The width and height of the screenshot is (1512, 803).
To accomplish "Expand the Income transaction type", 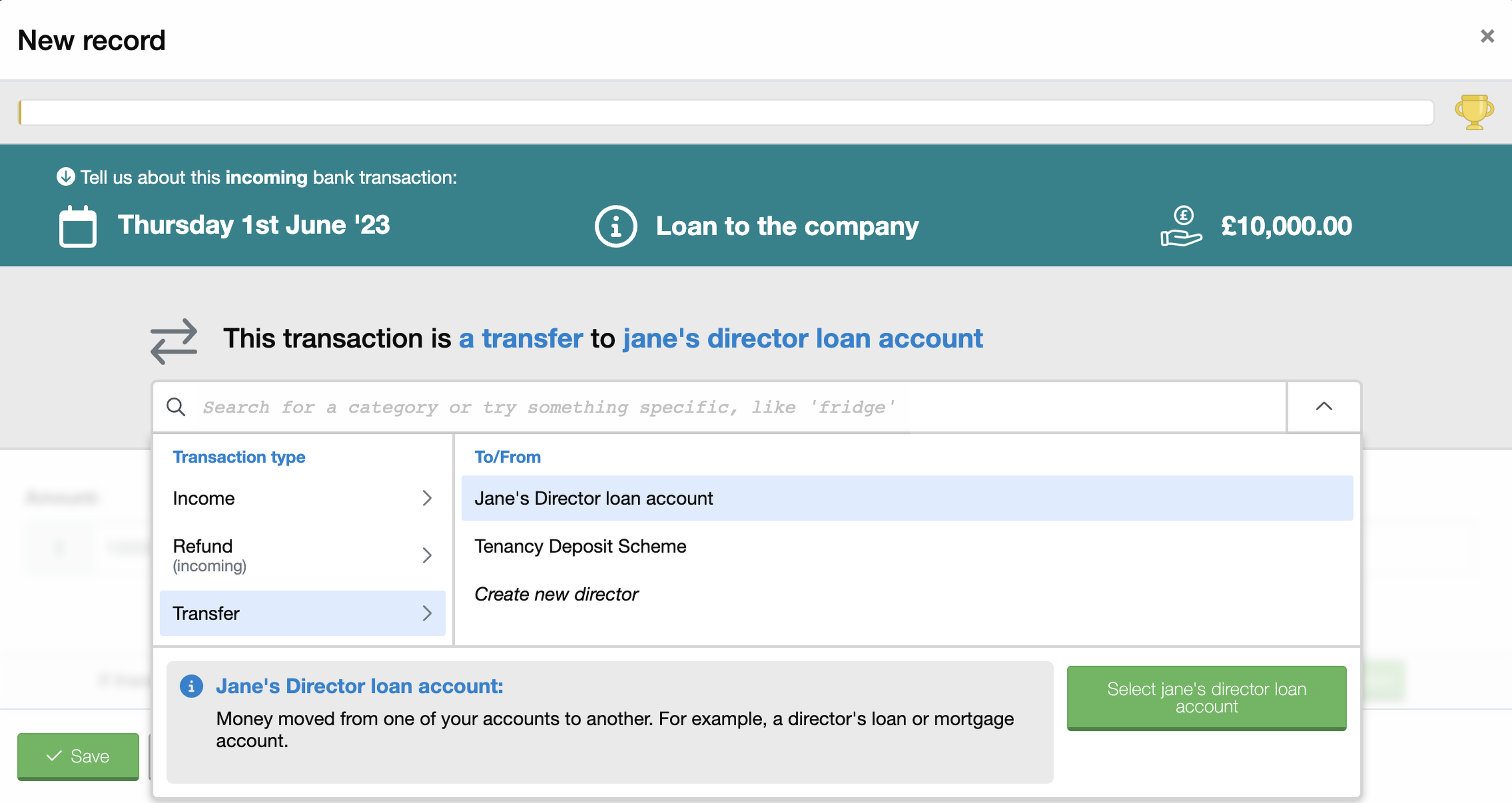I will (x=302, y=498).
